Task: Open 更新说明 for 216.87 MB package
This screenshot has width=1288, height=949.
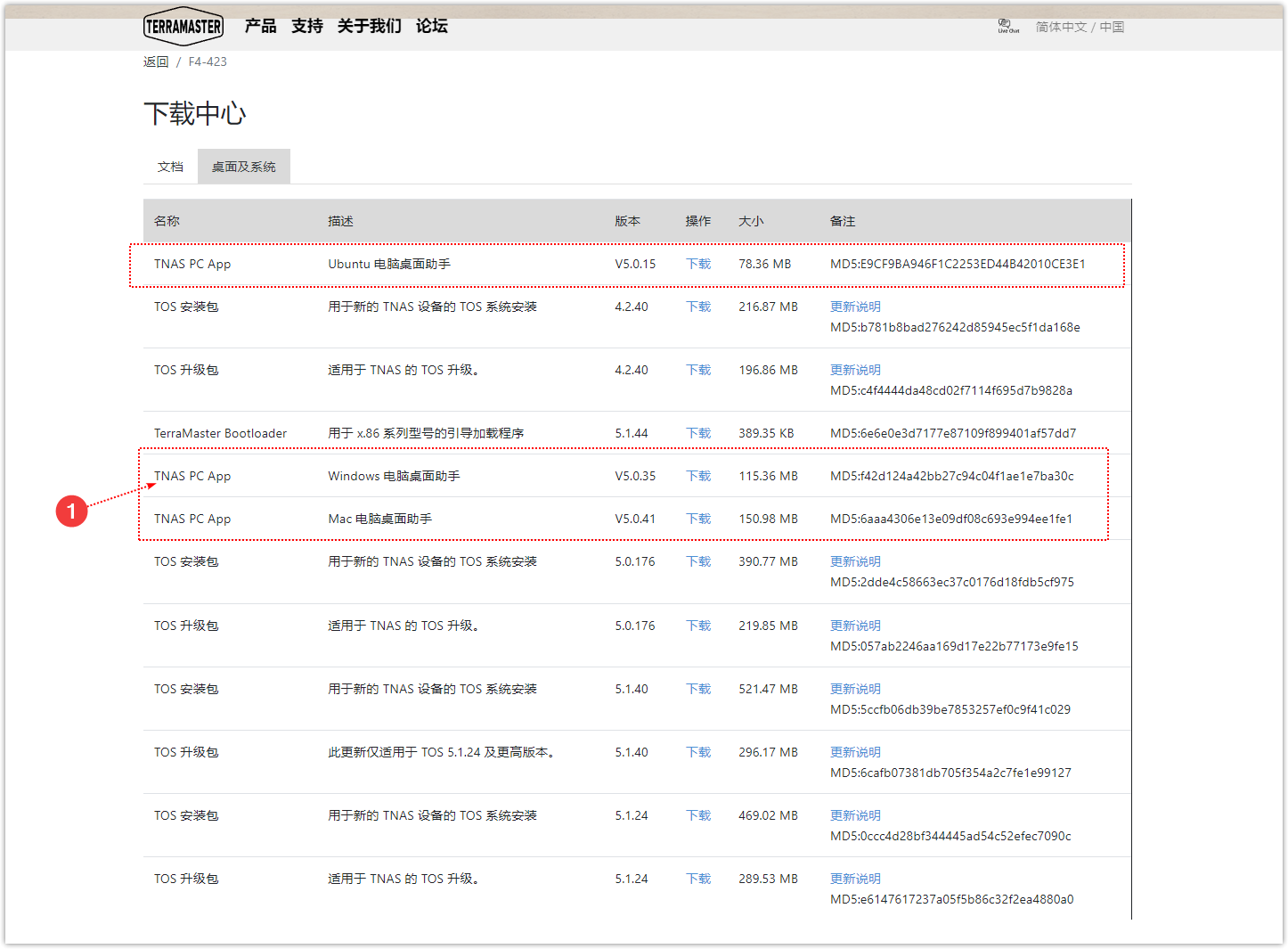Action: coord(855,307)
